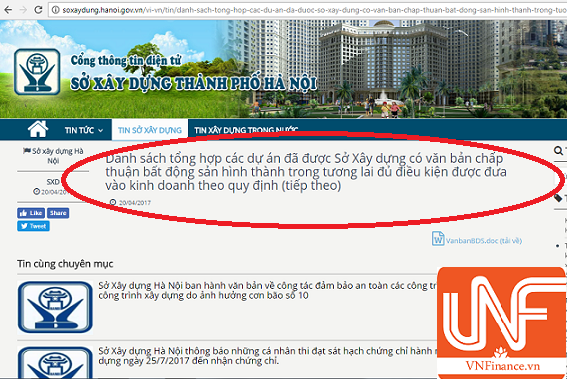Click thumbnail of the bão số 10 article
Image resolution: width=567 pixels, height=379 pixels.
coord(55,307)
